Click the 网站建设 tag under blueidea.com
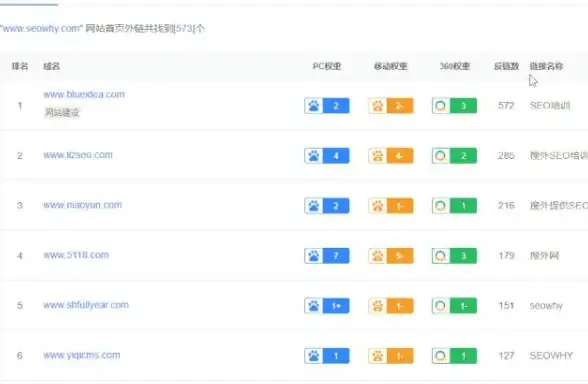The height and width of the screenshot is (384, 588). tap(62, 112)
